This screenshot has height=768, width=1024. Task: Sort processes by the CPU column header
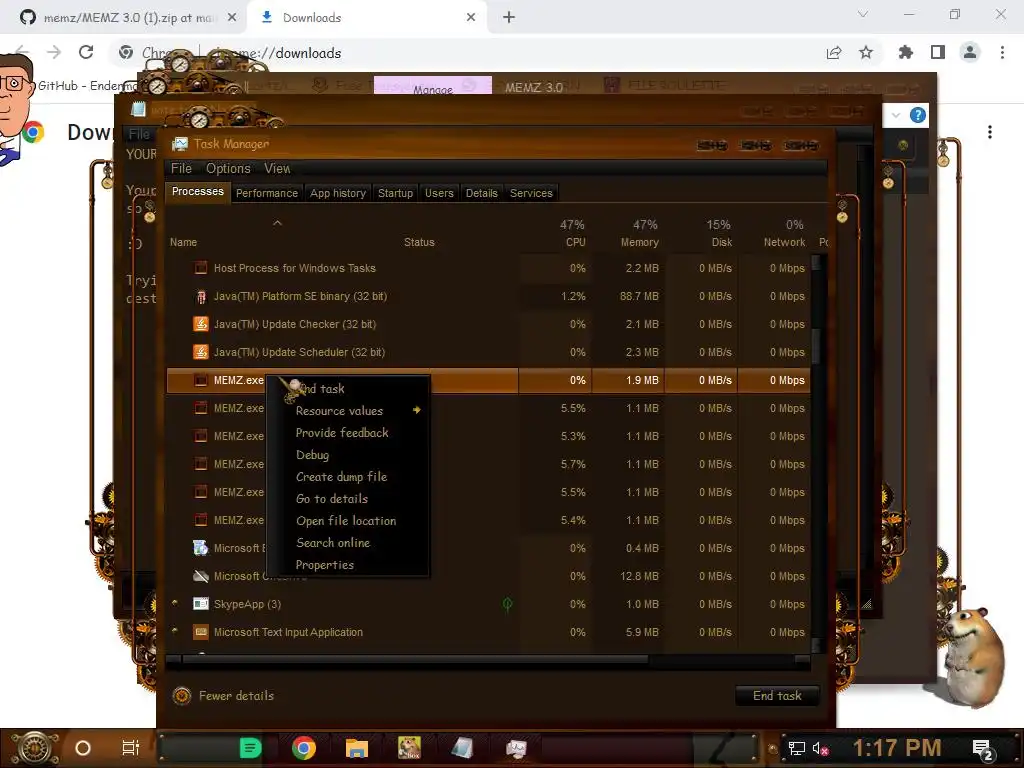pos(575,242)
